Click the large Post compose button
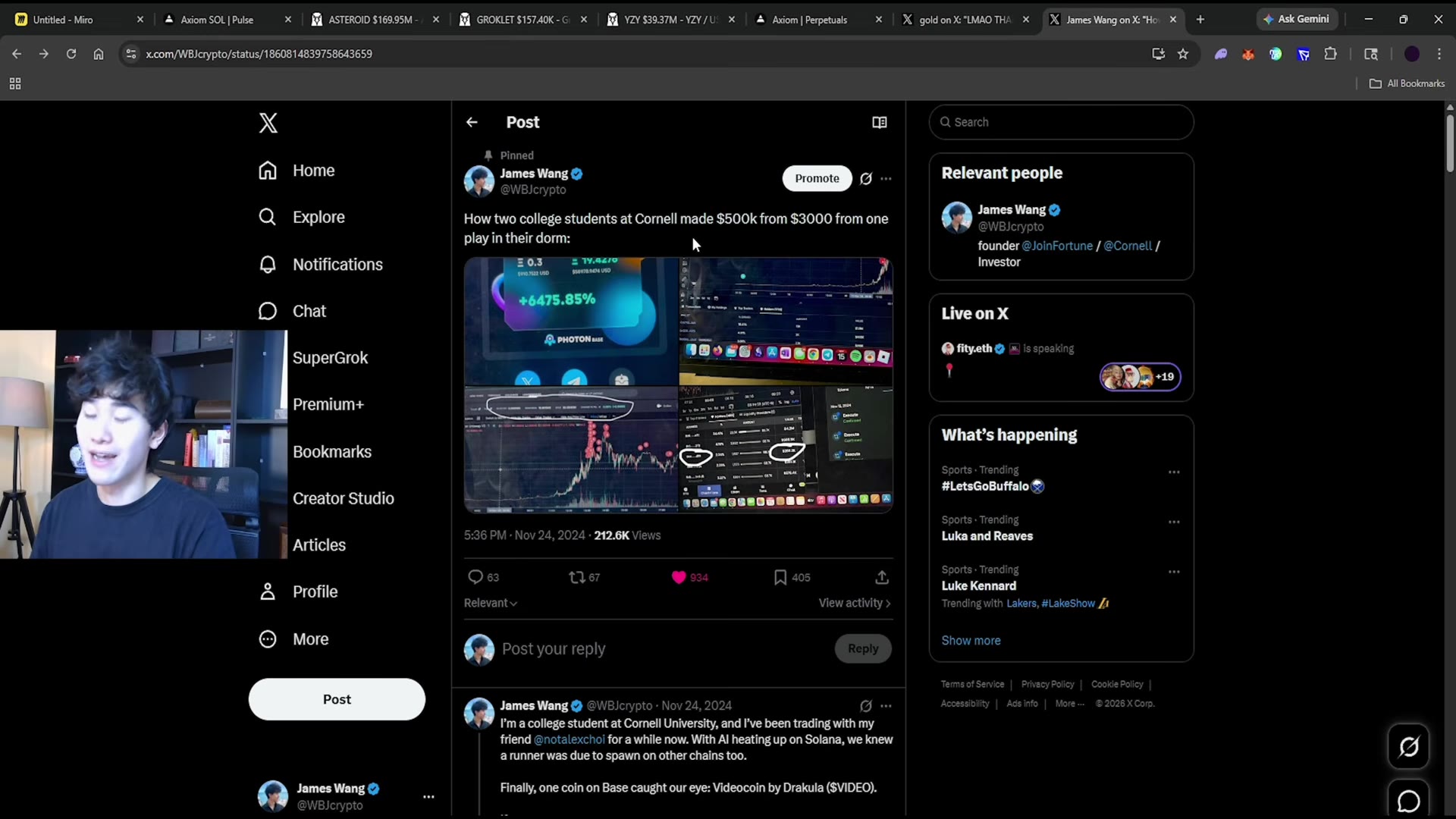 pos(337,699)
